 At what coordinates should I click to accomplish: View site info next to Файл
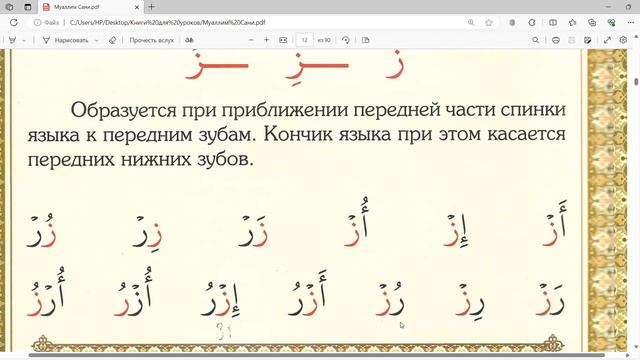click(x=37, y=22)
